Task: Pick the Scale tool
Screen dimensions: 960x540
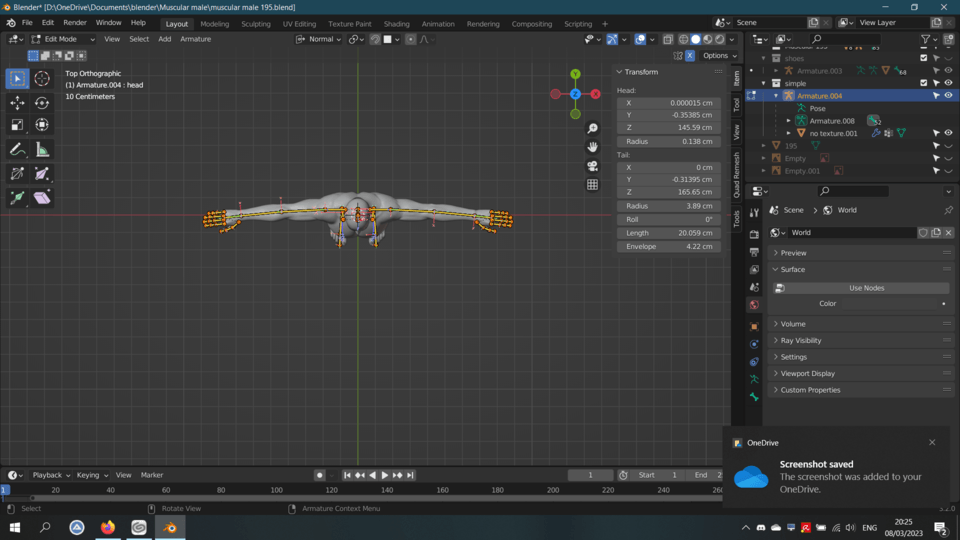Action: tap(17, 125)
